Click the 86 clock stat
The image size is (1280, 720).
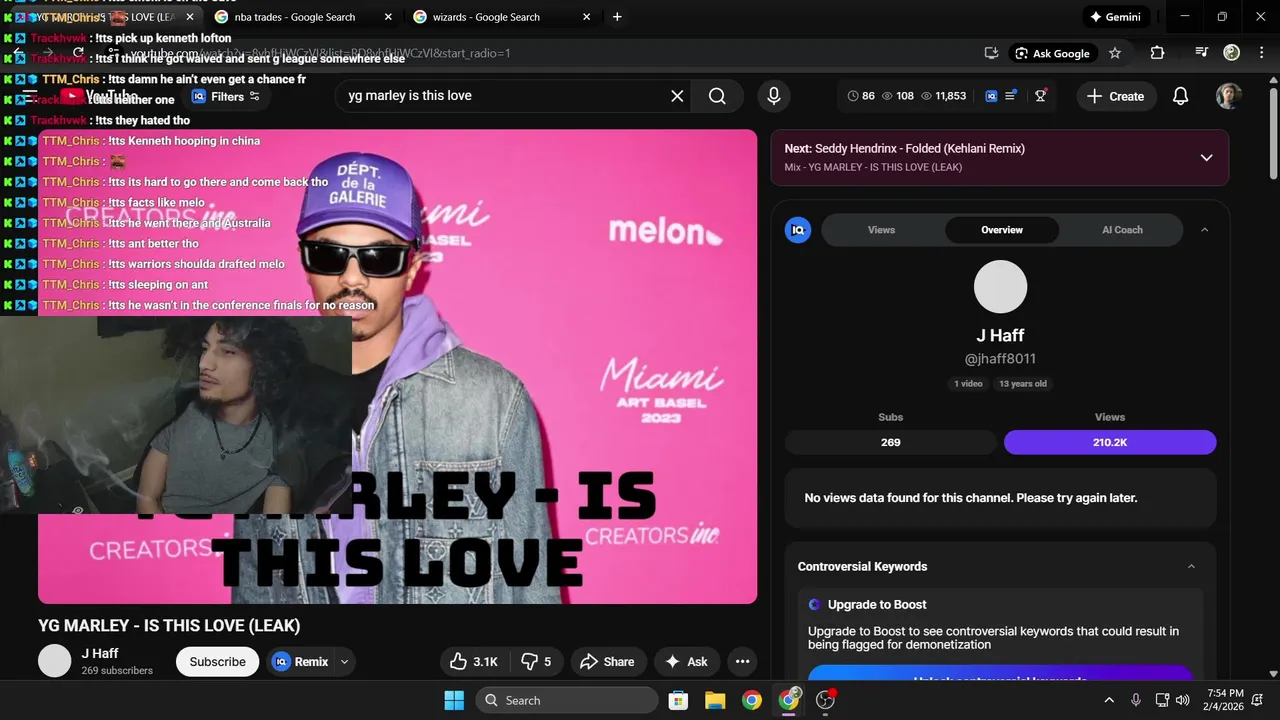pos(861,96)
